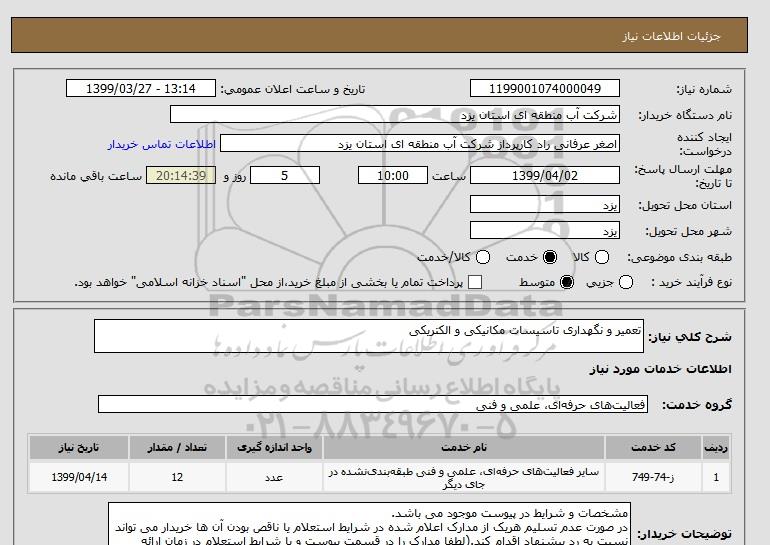
Task: Click the remaining days field showing 5
Action: pos(285,175)
